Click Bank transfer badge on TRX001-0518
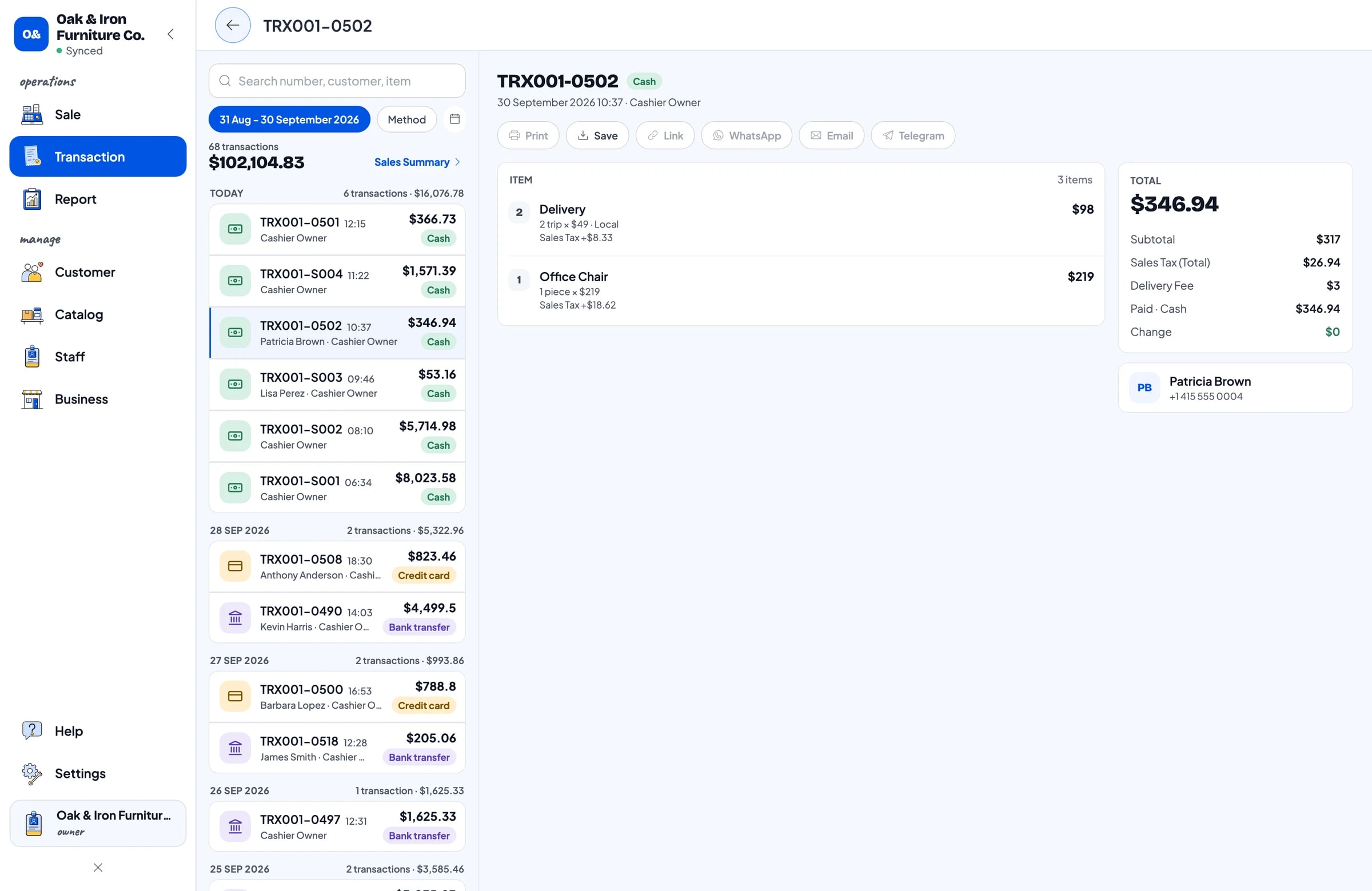The image size is (1372, 891). [x=419, y=757]
